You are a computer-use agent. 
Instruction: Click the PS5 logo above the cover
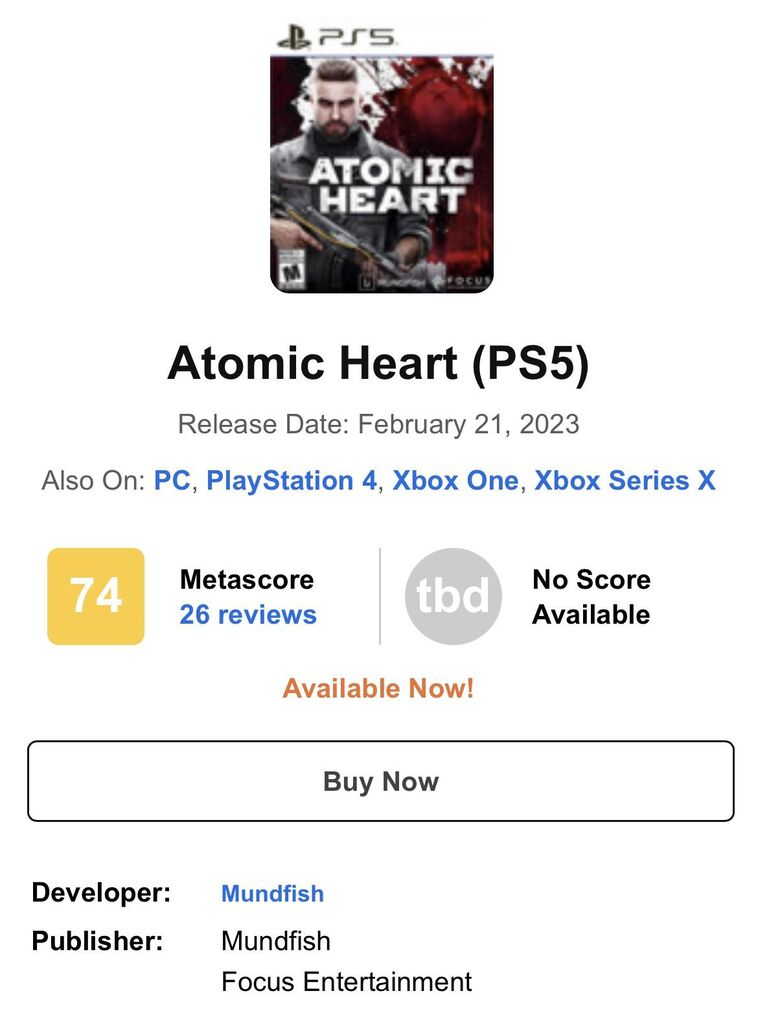pos(335,39)
